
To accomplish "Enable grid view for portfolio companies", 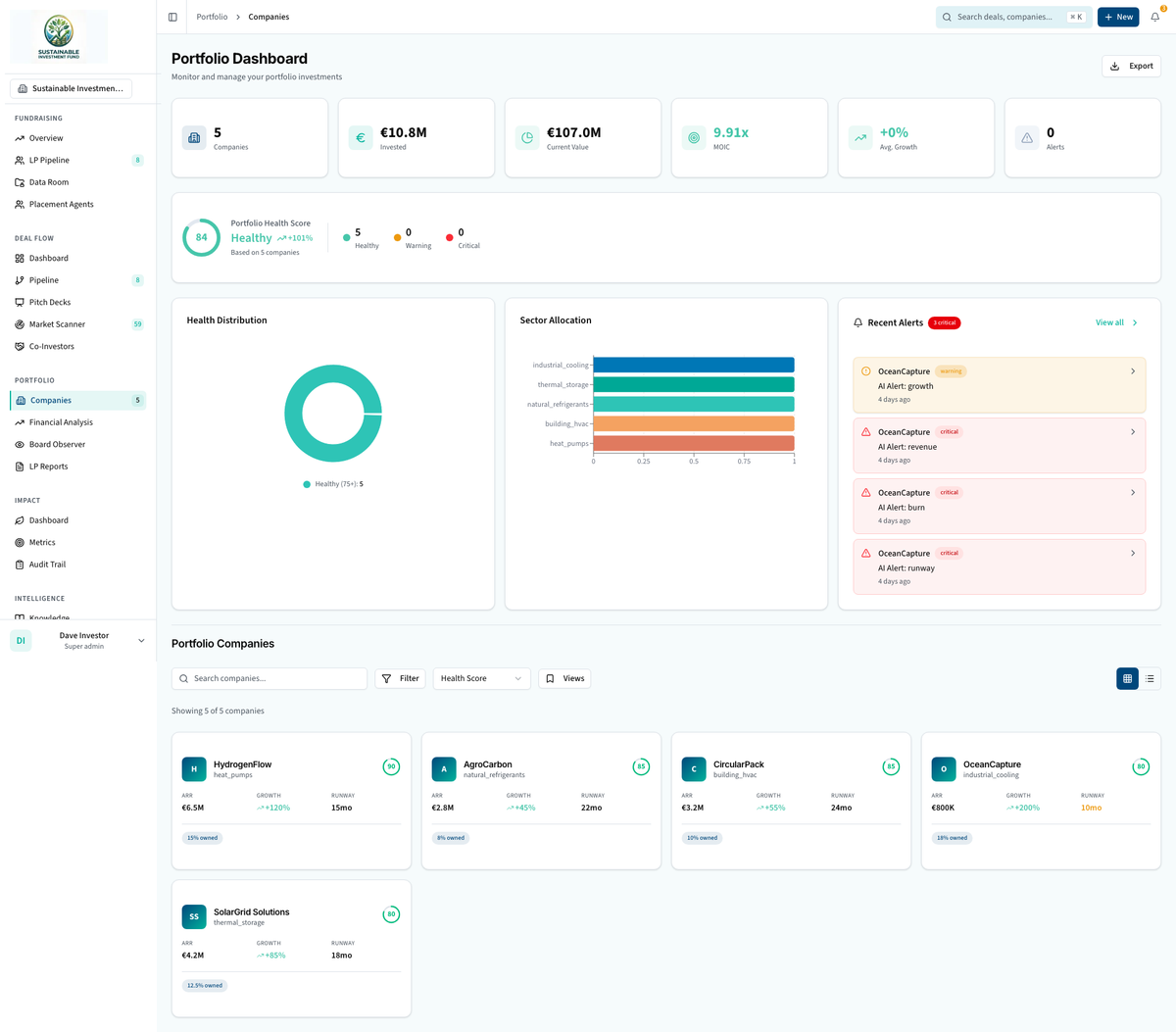I will click(1126, 678).
